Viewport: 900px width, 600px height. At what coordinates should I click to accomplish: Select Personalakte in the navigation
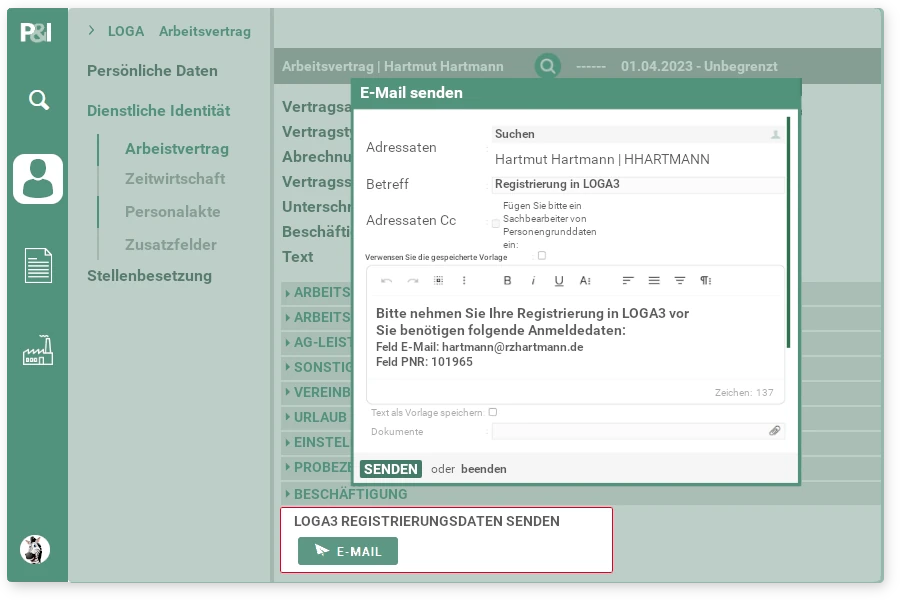pyautogui.click(x=173, y=211)
